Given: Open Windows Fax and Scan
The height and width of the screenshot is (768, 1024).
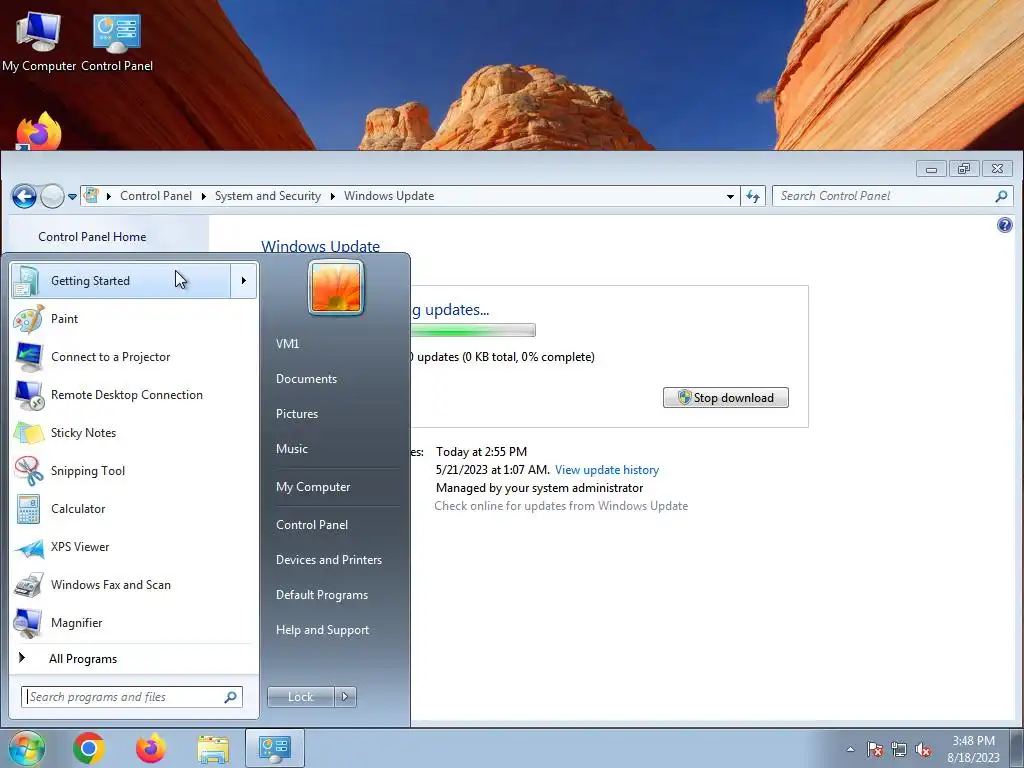Looking at the screenshot, I should point(133,584).
